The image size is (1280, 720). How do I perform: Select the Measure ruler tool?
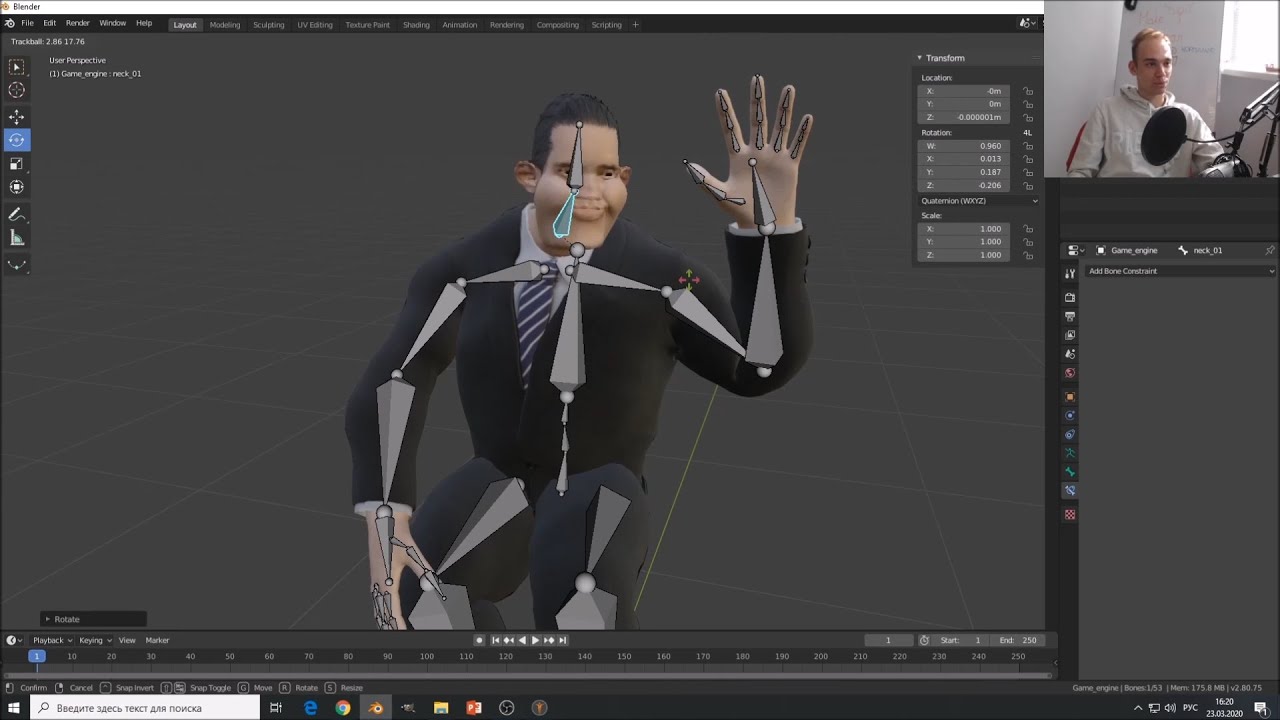(17, 238)
